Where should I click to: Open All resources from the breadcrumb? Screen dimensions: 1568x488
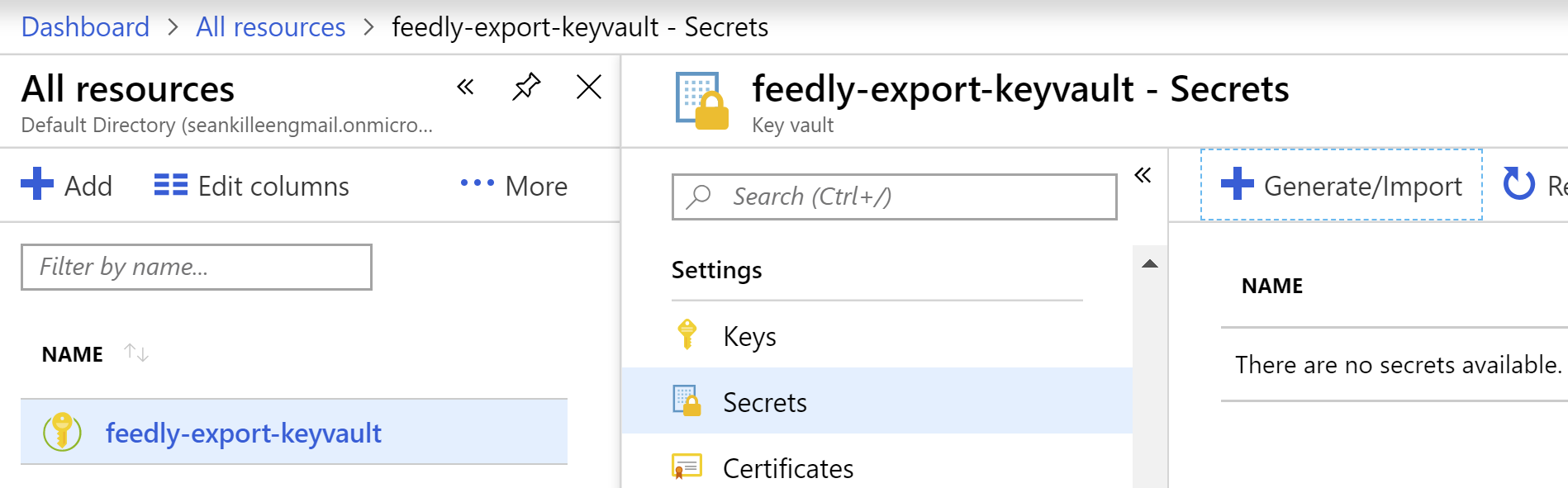point(269,26)
